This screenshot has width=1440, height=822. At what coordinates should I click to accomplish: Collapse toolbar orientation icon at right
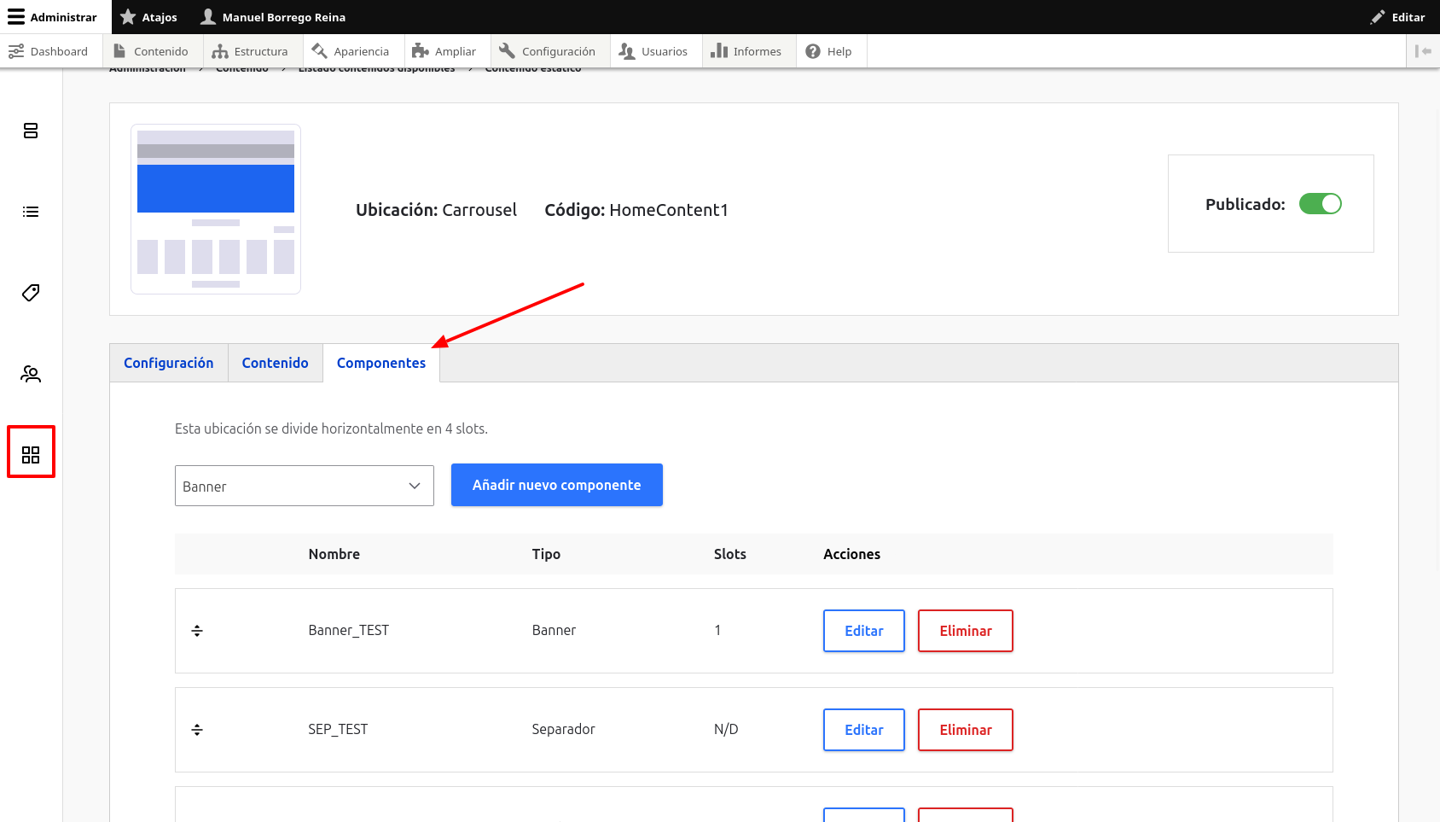point(1423,51)
